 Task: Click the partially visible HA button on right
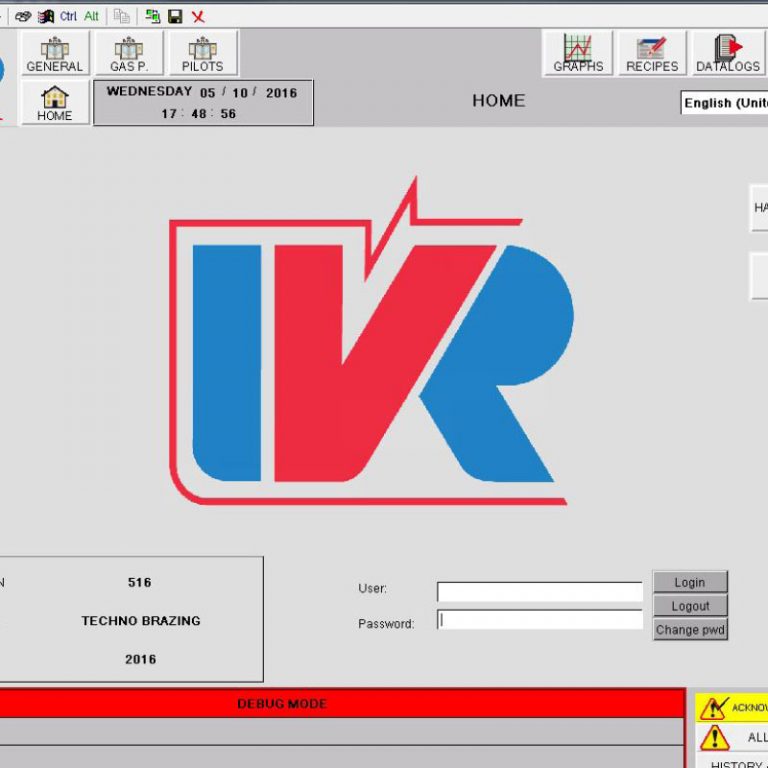pyautogui.click(x=759, y=208)
